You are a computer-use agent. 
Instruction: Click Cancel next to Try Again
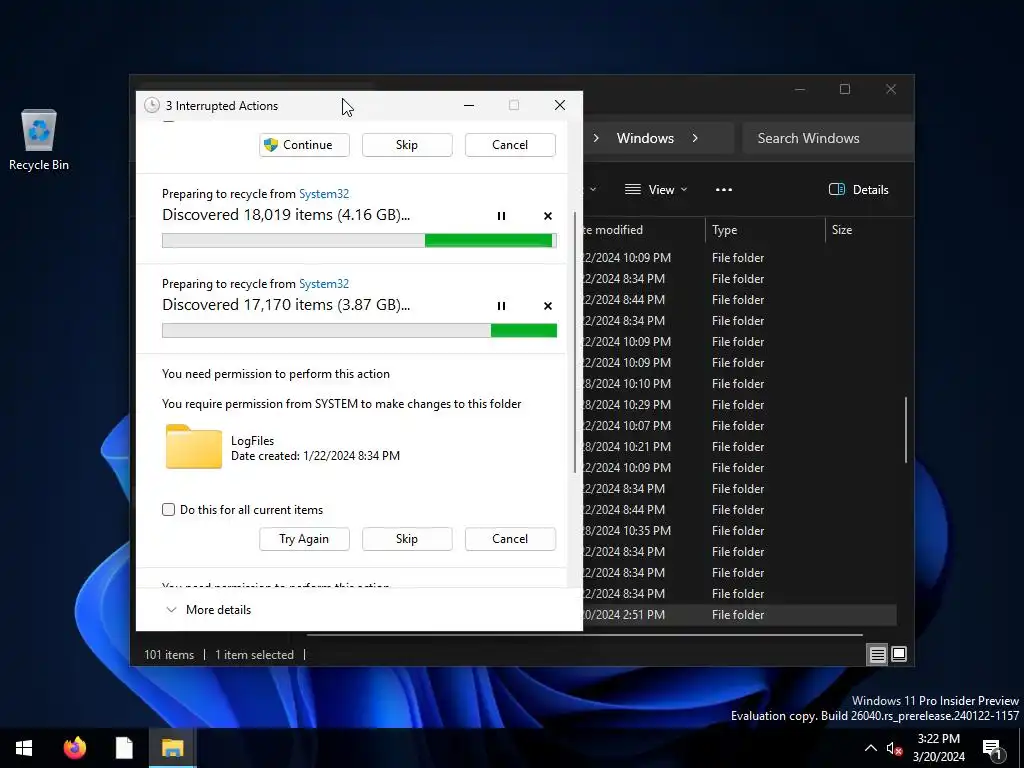click(x=510, y=539)
